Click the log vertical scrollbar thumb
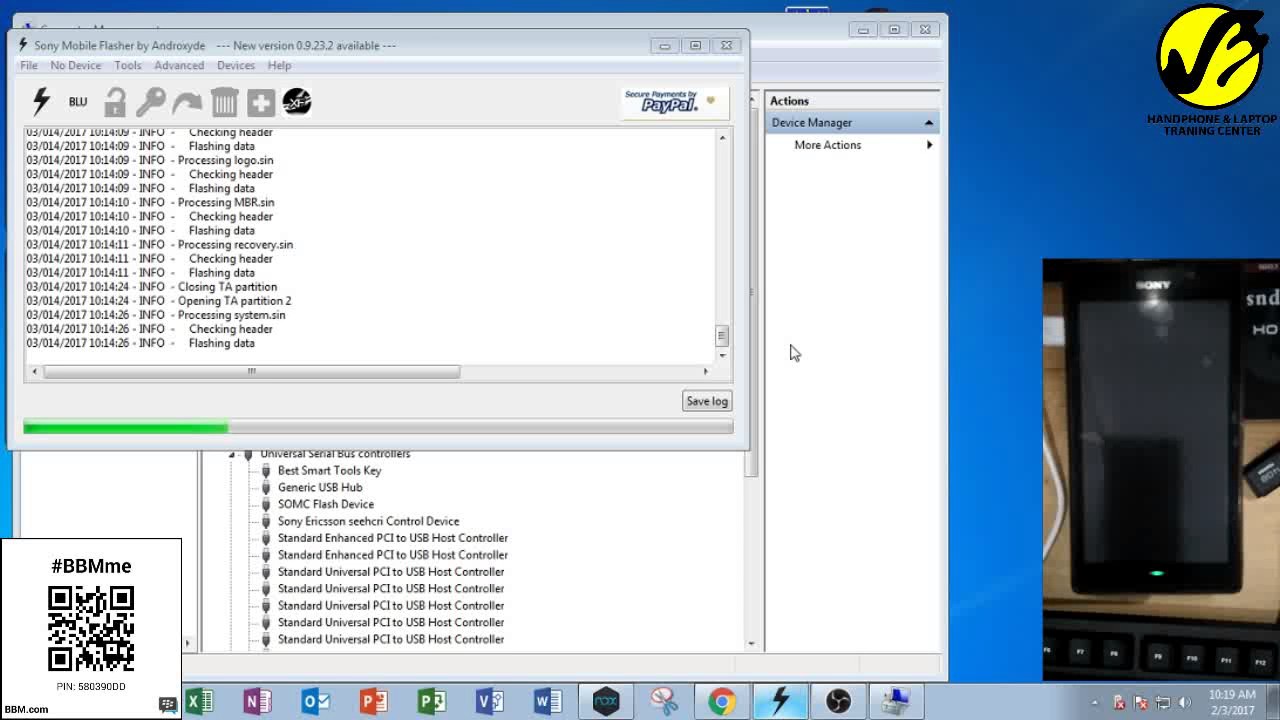This screenshot has height=720, width=1280. point(722,336)
